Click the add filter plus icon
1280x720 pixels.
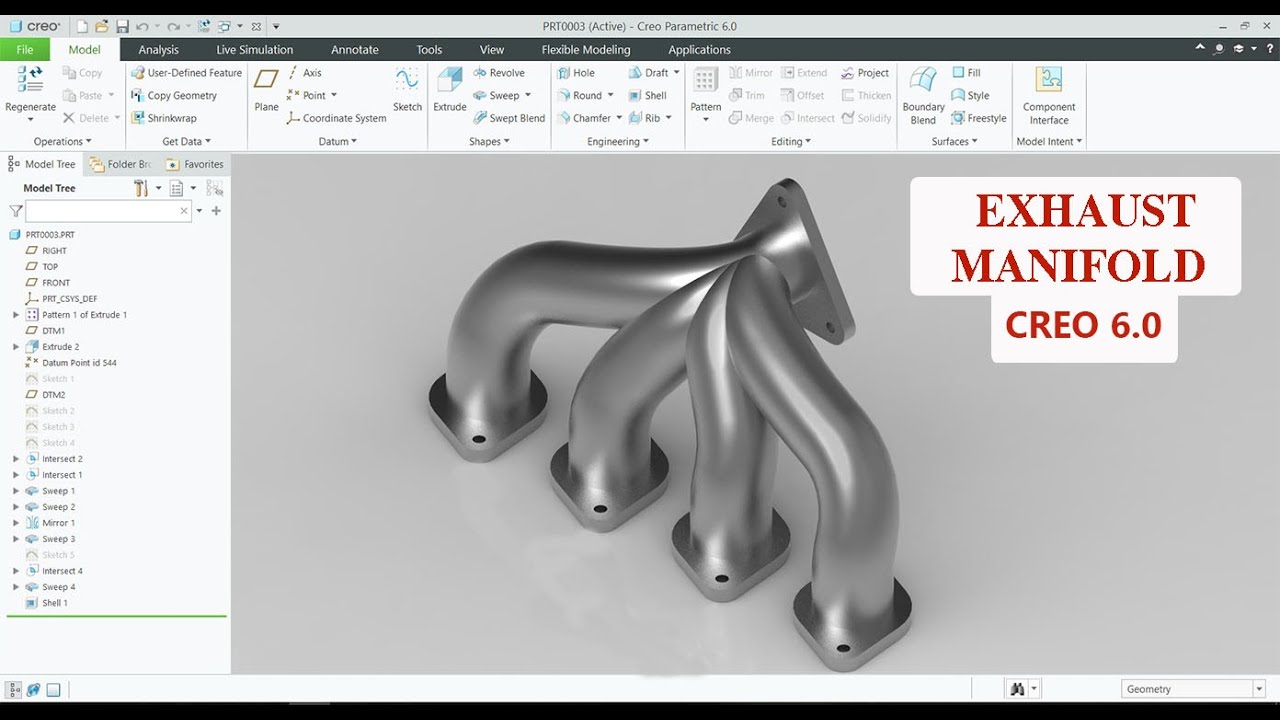(216, 211)
